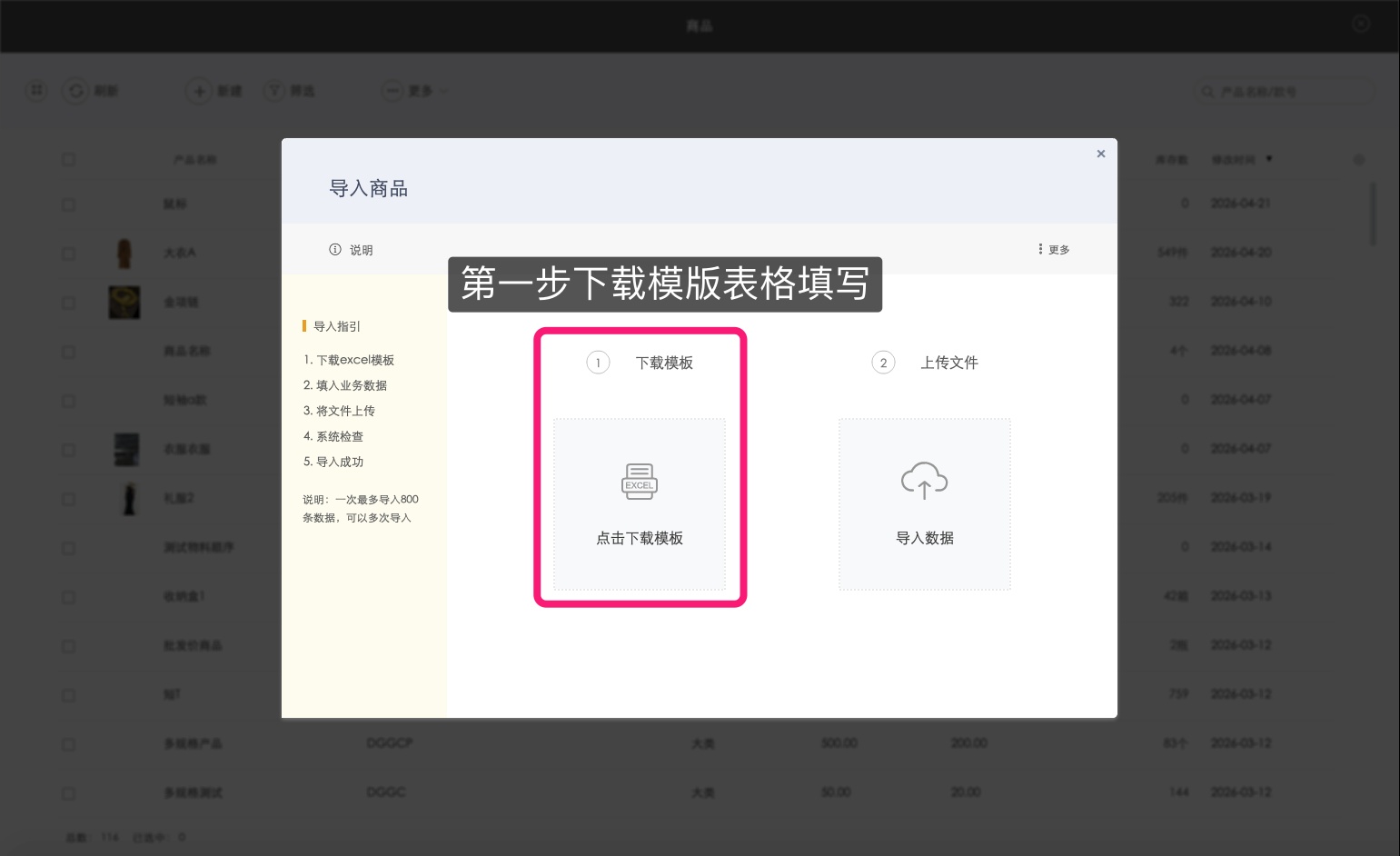1400x856 pixels.
Task: Tick the checkbox of the DGGCP row
Action: coord(68,744)
